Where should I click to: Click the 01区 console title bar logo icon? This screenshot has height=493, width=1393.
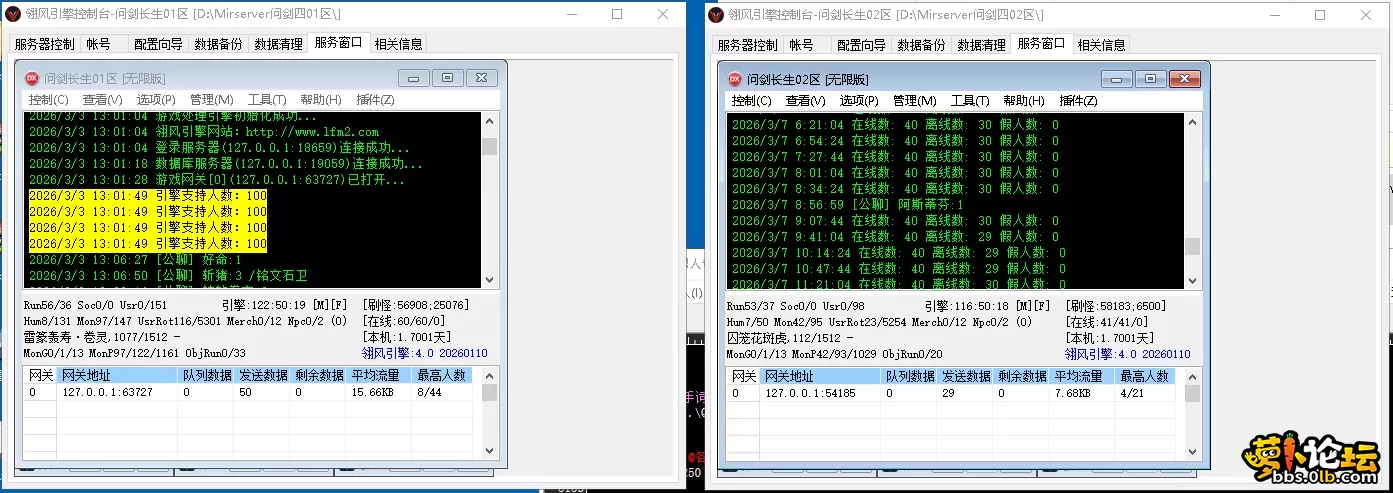click(14, 14)
